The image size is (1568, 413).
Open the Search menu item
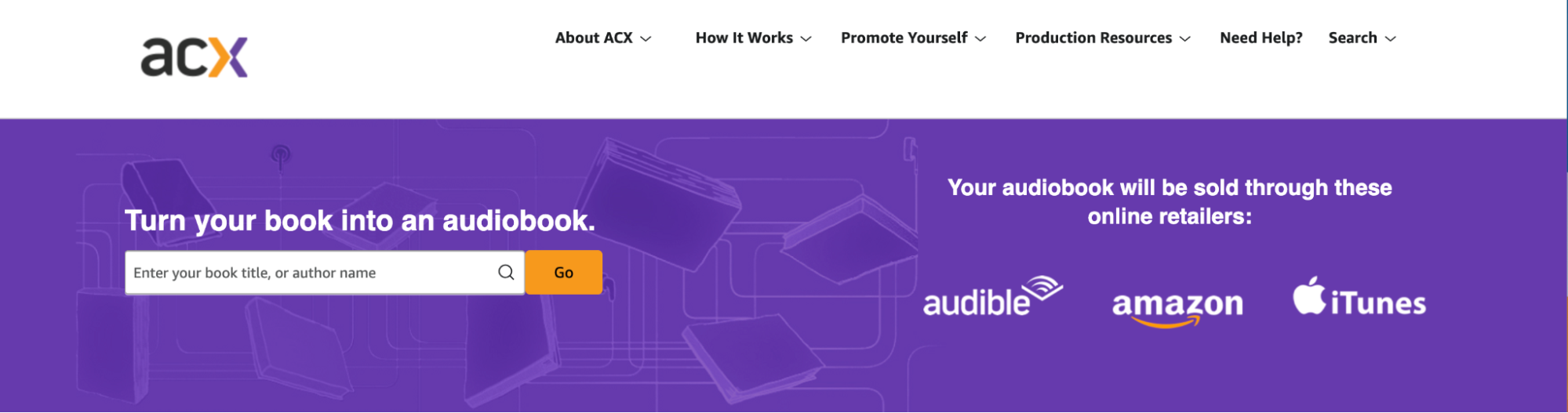click(x=1352, y=38)
